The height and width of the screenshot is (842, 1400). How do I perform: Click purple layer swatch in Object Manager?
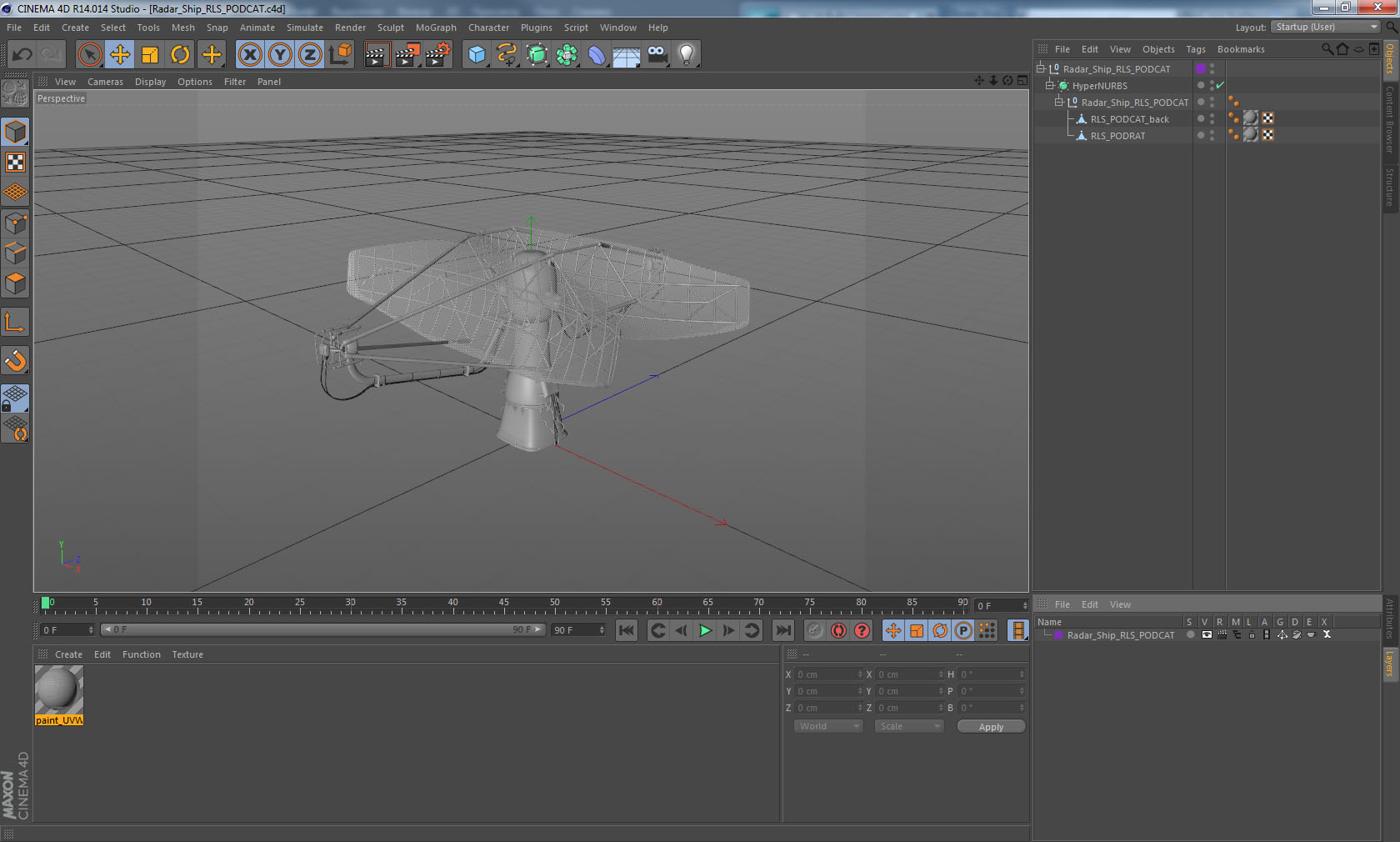click(1201, 68)
